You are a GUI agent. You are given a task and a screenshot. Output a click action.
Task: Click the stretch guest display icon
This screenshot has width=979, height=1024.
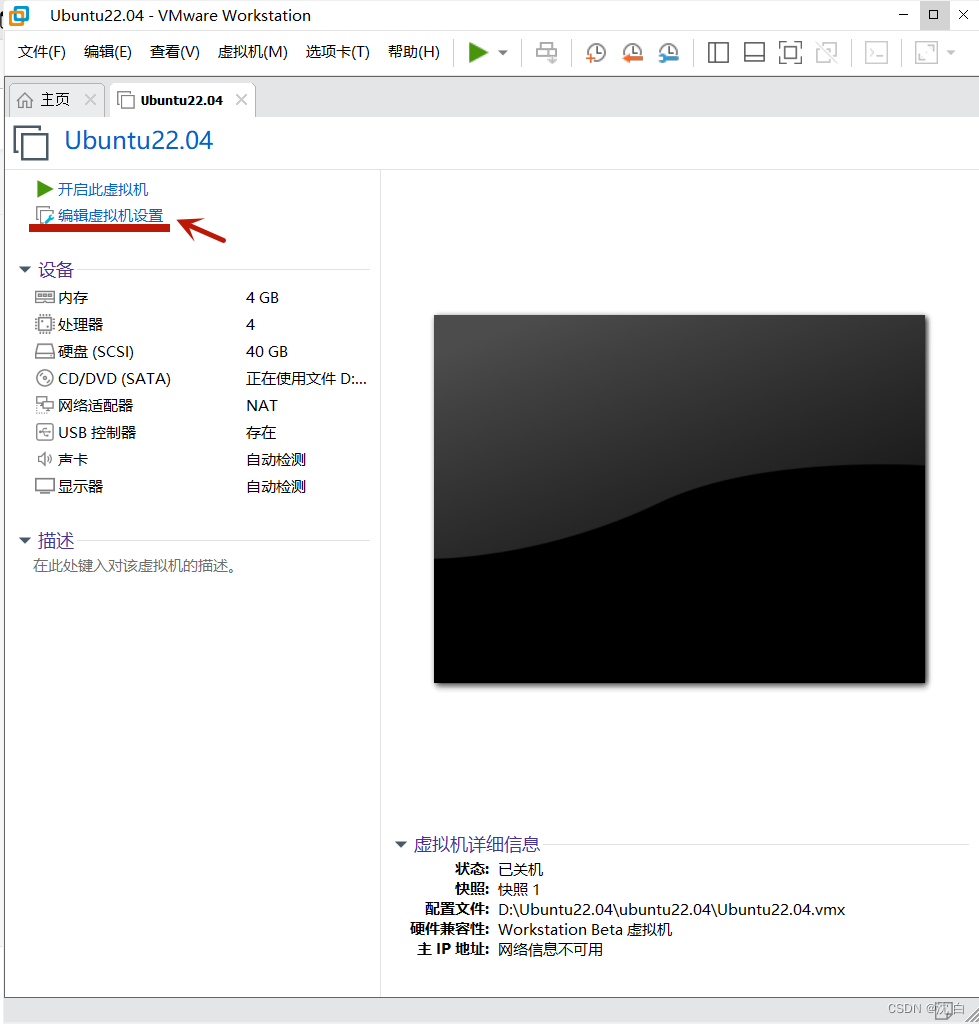(926, 52)
